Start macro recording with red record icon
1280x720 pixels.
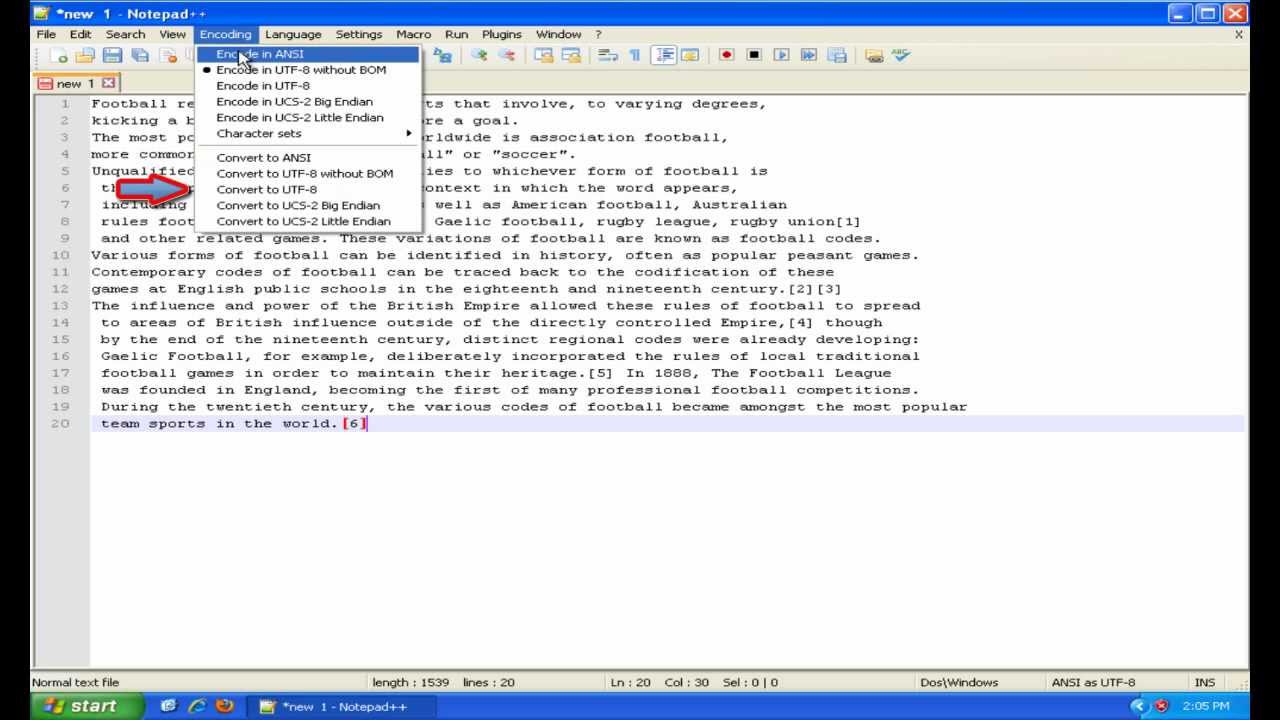[727, 56]
